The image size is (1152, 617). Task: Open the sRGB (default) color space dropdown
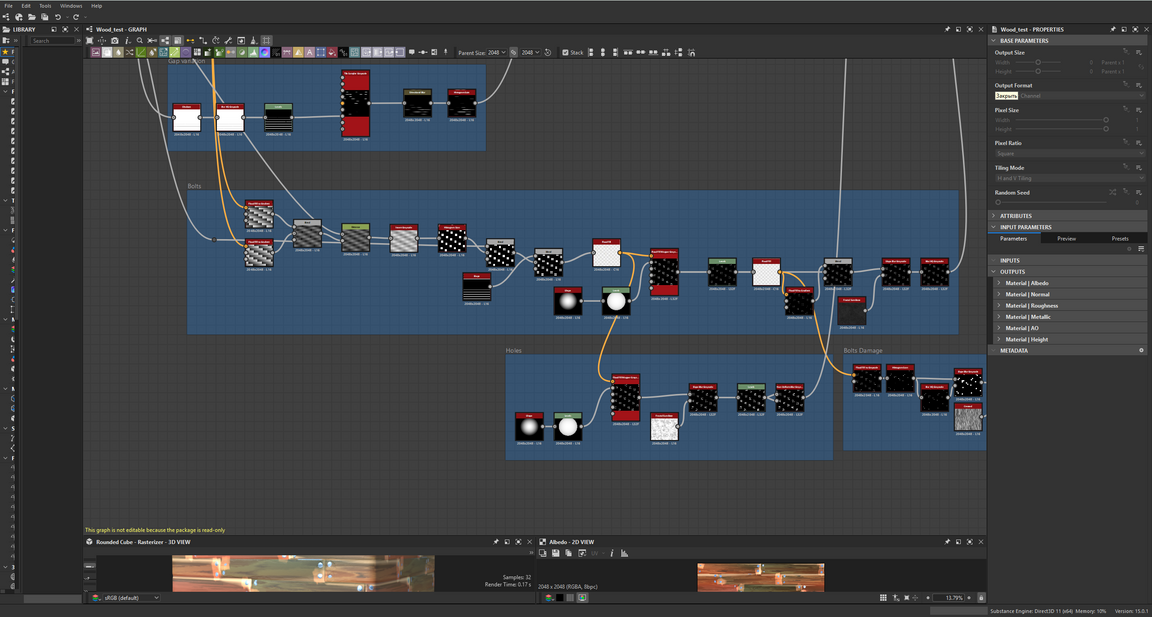[131, 598]
